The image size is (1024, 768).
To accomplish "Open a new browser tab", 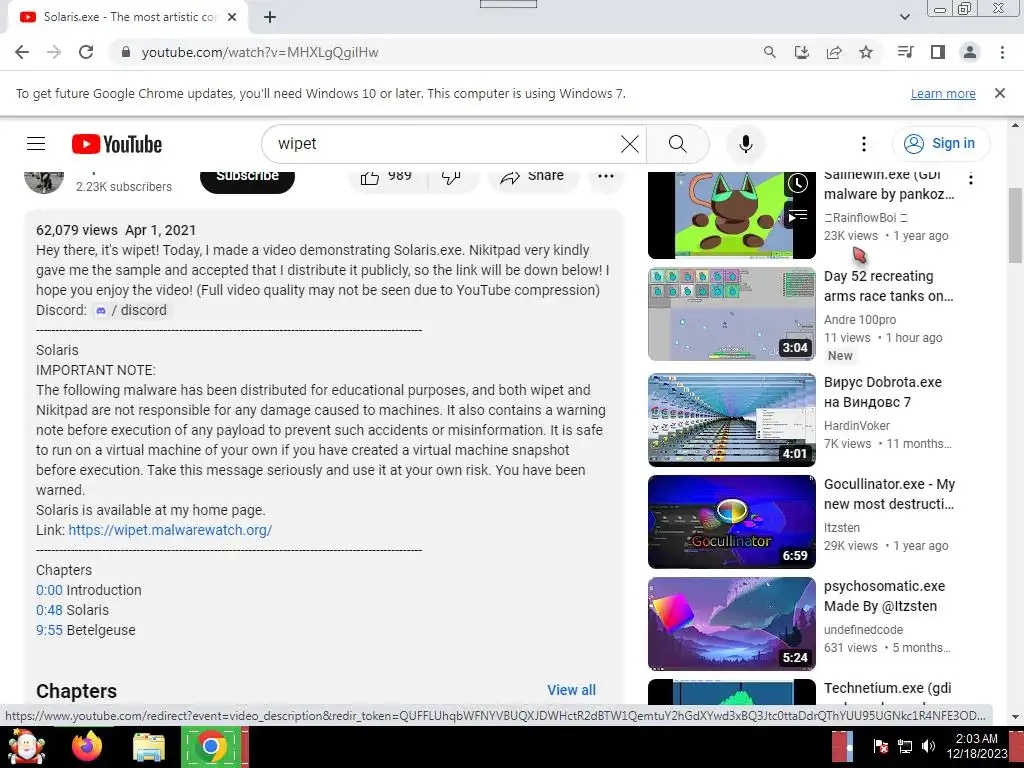I will pyautogui.click(x=270, y=17).
